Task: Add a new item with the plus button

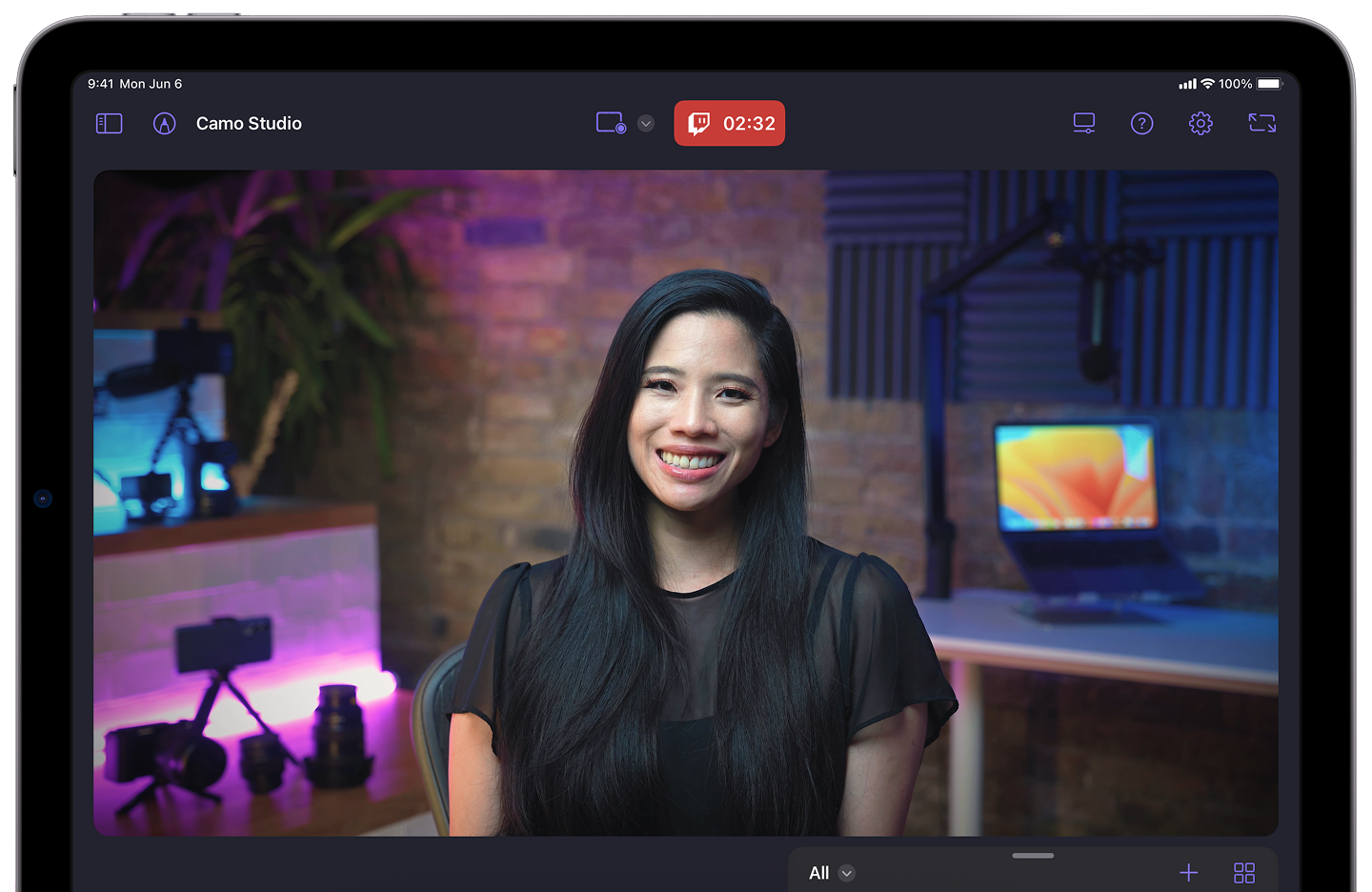Action: pyautogui.click(x=1189, y=873)
